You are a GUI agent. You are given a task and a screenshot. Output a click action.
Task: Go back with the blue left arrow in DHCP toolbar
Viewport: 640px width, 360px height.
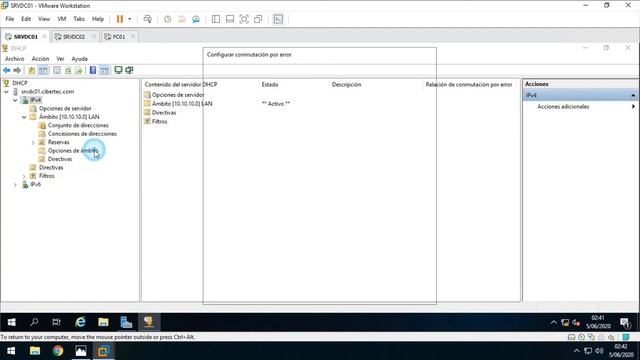tap(7, 70)
